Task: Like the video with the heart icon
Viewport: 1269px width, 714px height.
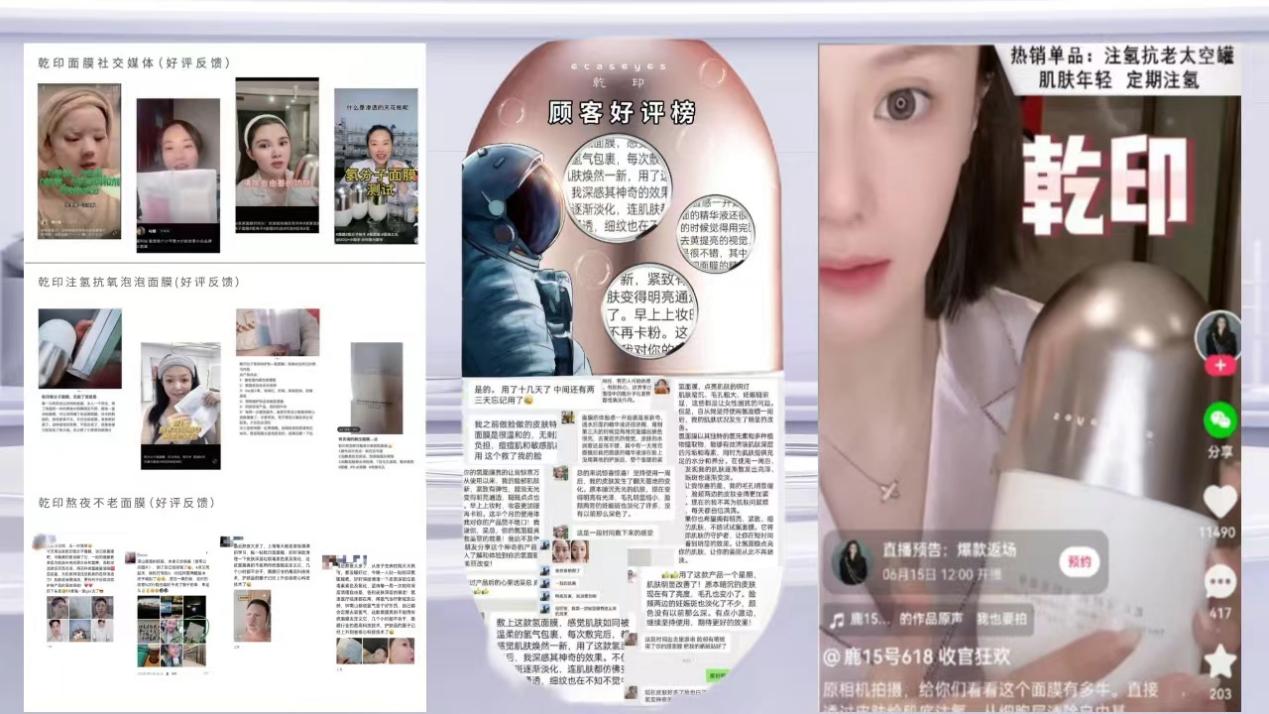Action: pyautogui.click(x=1220, y=500)
